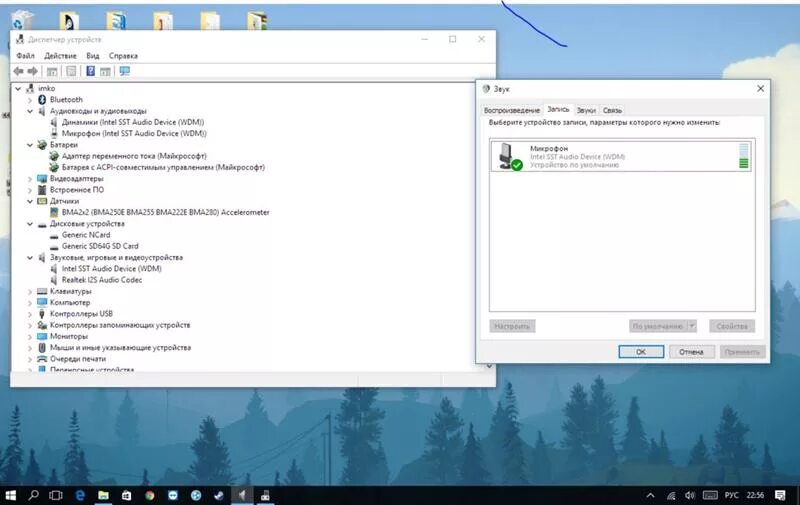Image resolution: width=800 pixels, height=505 pixels.
Task: Open the Действие menu
Action: pyautogui.click(x=60, y=56)
